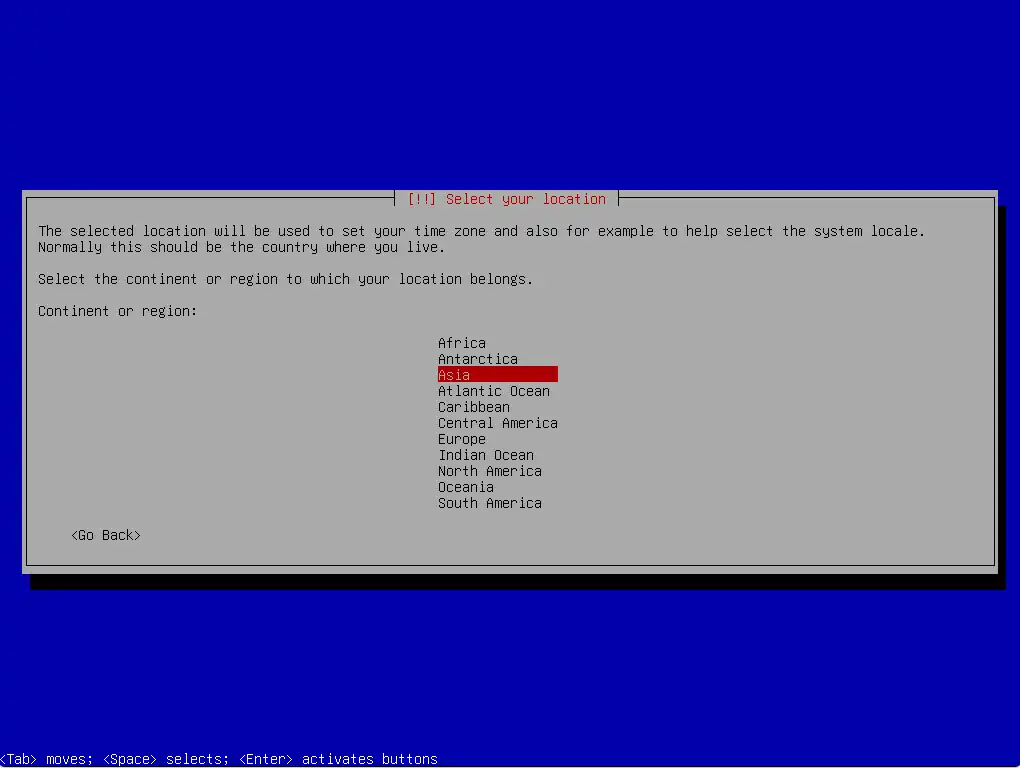Image resolution: width=1020 pixels, height=768 pixels.
Task: Click the <Enter> activates buttons hint
Action: 338,759
